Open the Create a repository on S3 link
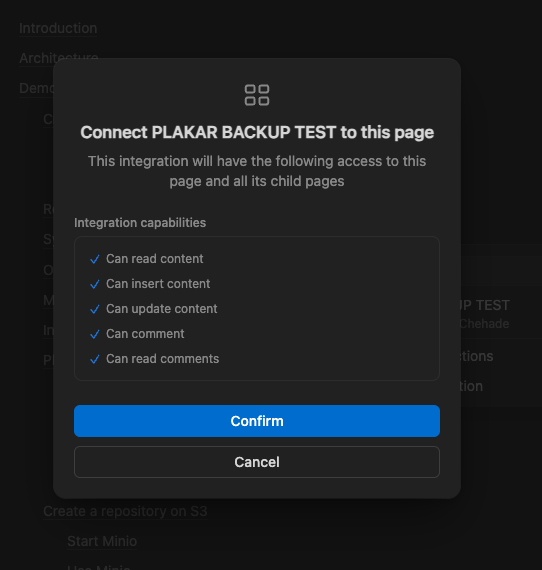The width and height of the screenshot is (542, 570). 125,511
